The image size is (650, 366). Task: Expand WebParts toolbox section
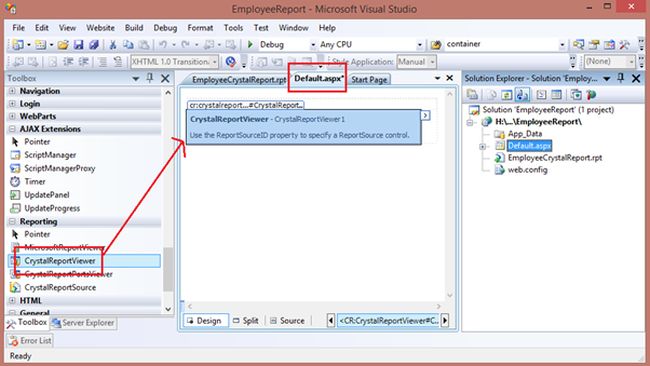click(12, 116)
